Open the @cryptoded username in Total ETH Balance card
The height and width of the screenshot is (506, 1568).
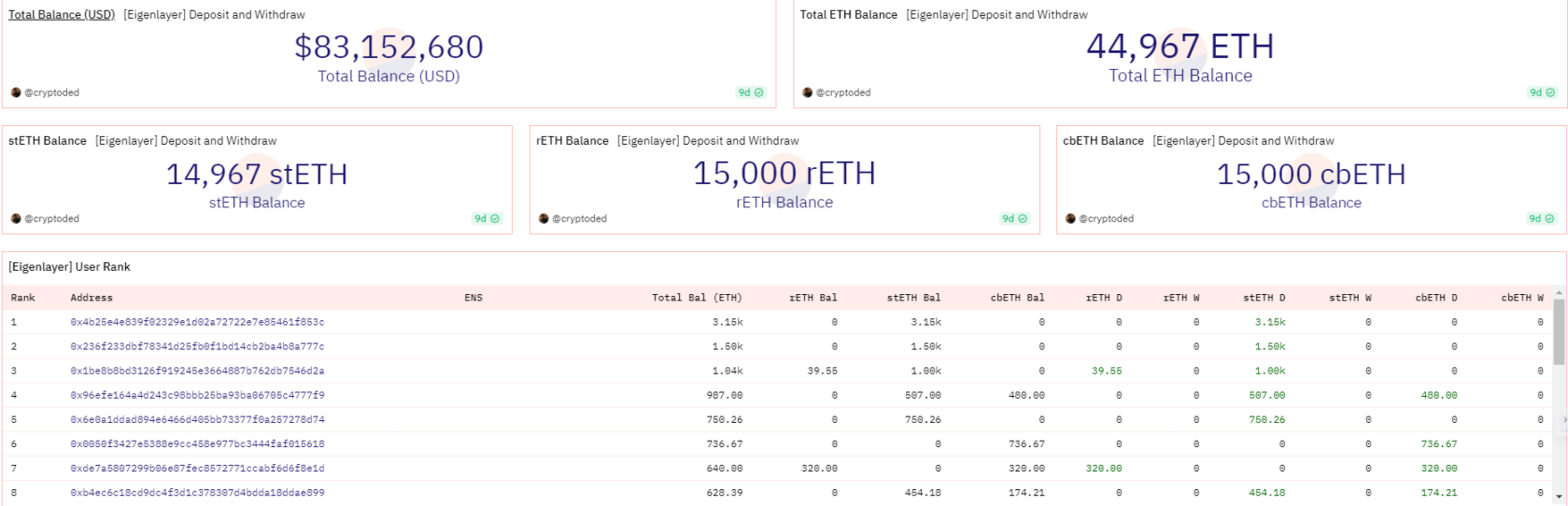[x=843, y=92]
